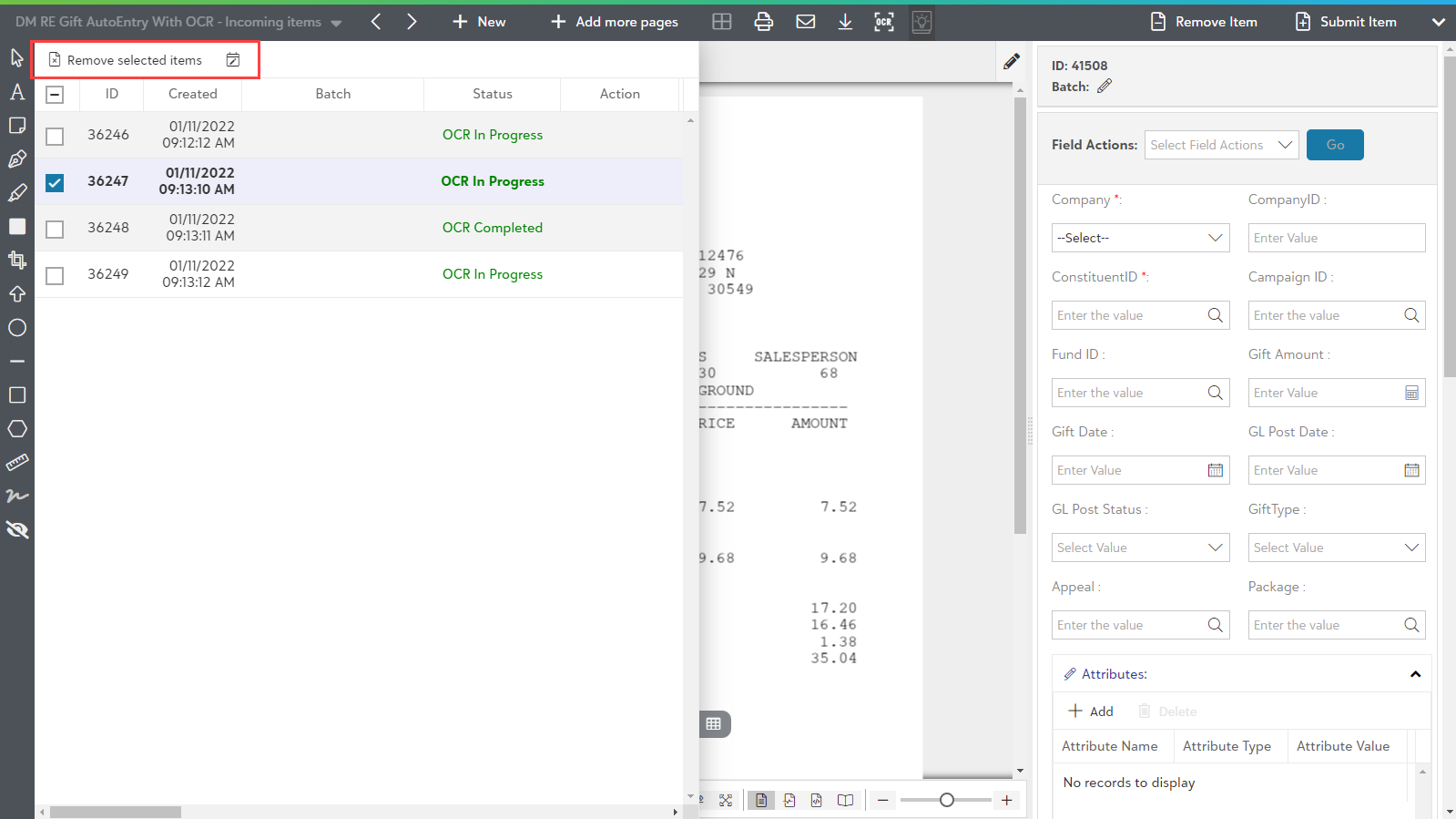The height and width of the screenshot is (819, 1456).
Task: Select the ellipse shape tool
Action: pyautogui.click(x=17, y=328)
